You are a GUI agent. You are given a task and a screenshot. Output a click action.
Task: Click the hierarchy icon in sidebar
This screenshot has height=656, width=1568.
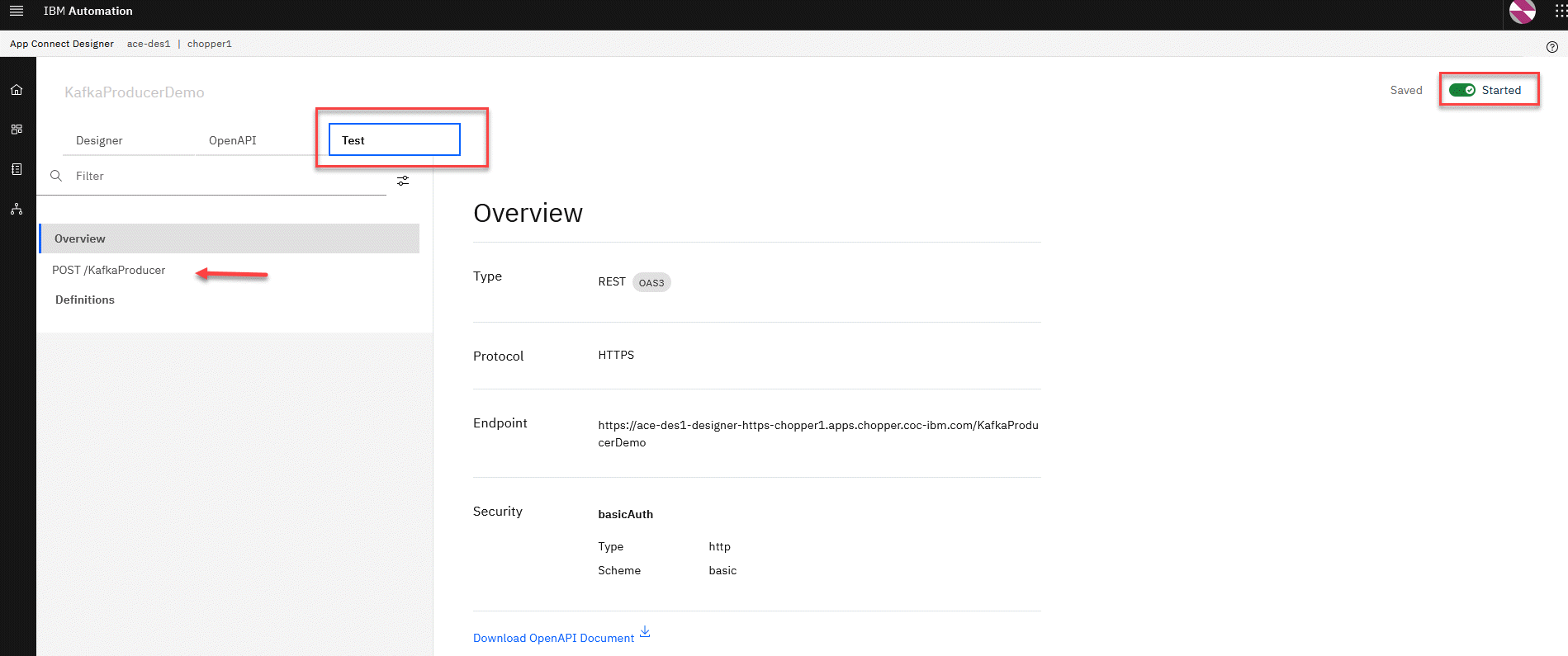pos(17,210)
